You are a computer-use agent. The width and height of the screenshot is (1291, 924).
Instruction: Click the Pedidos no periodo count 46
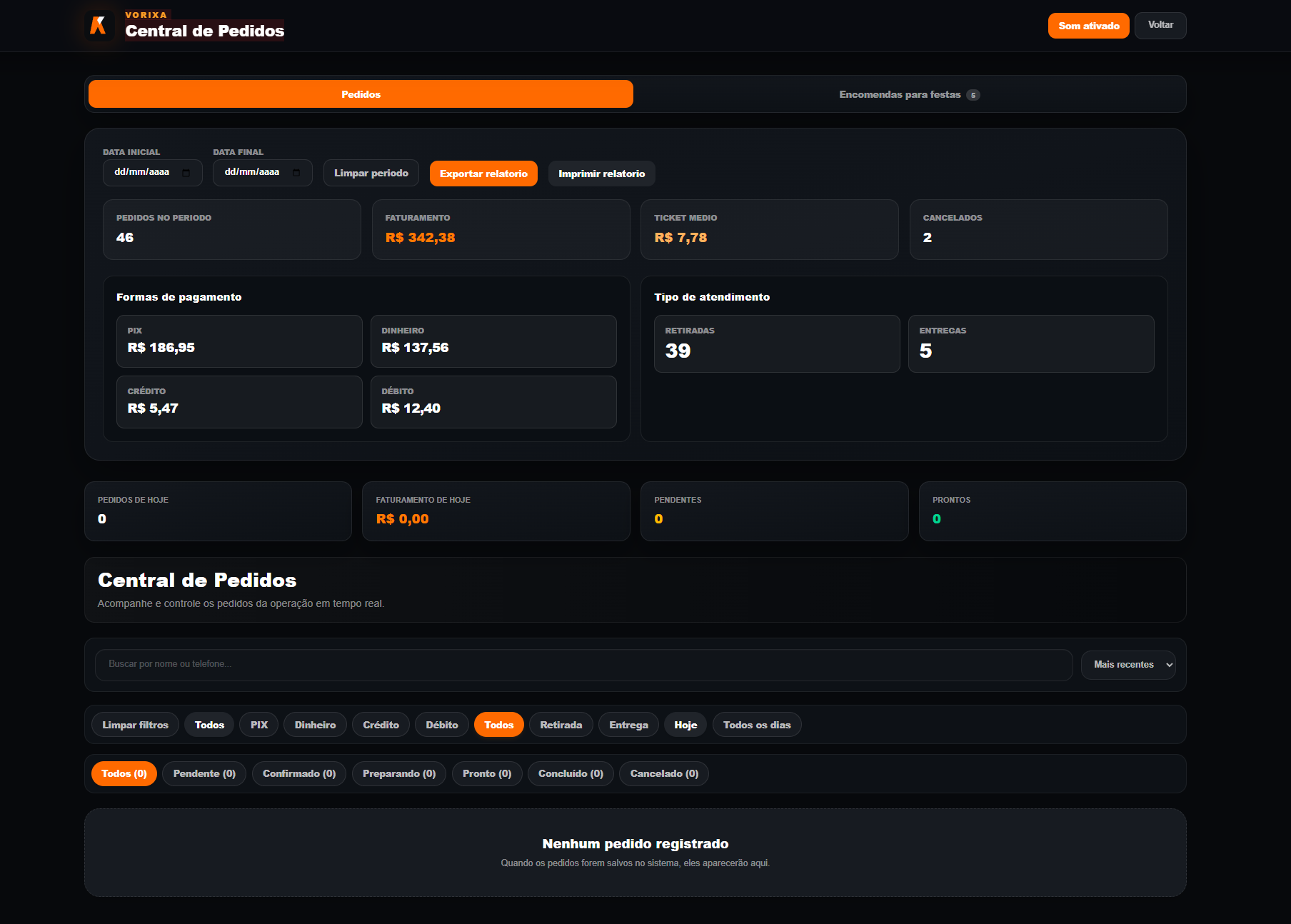pos(125,238)
